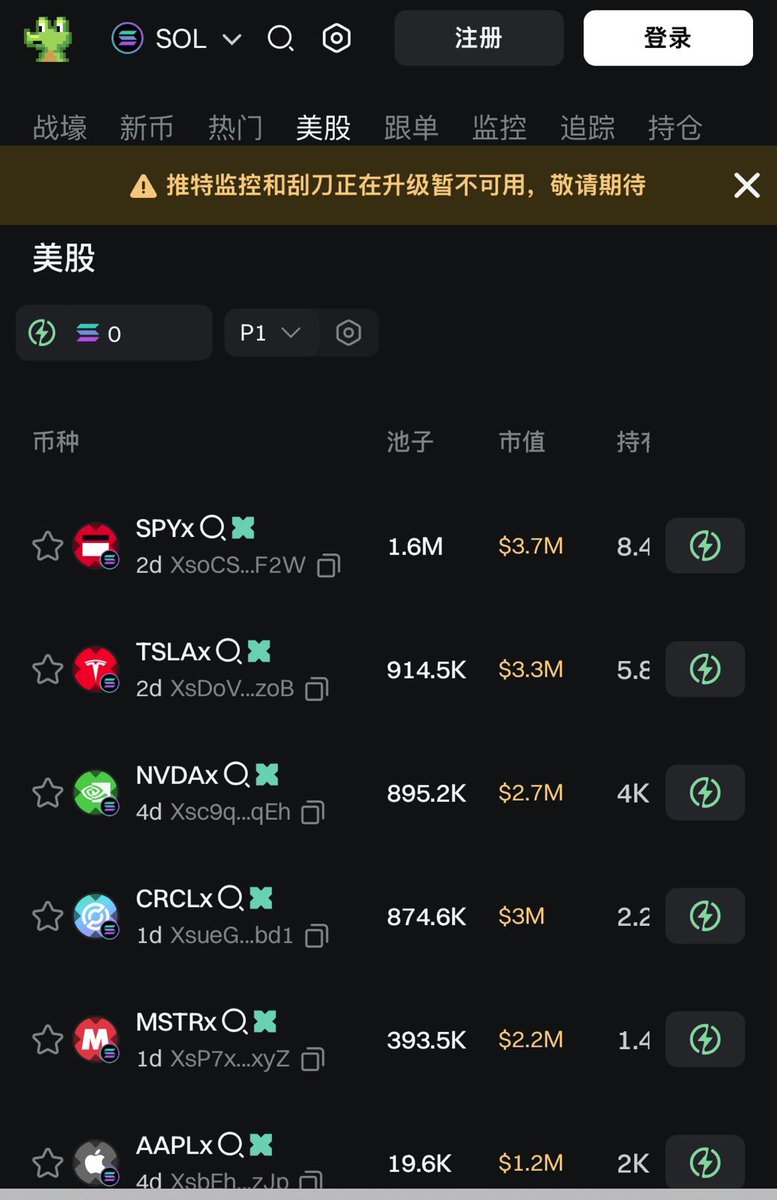Star the NVDAx token
Viewport: 777px width, 1200px height.
pos(48,793)
